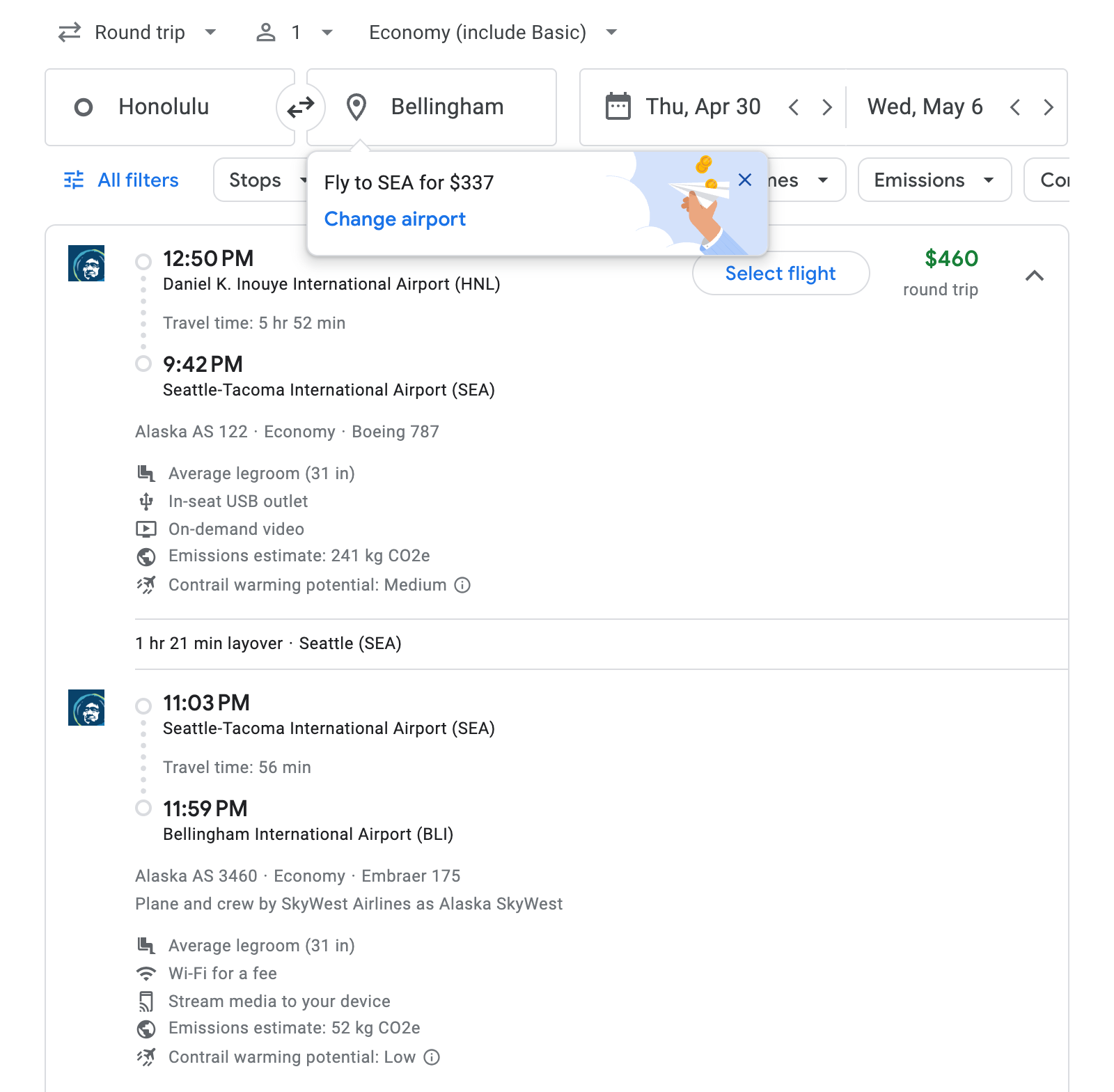Image resolution: width=1114 pixels, height=1092 pixels.
Task: Click the passenger count person icon
Action: point(267,31)
